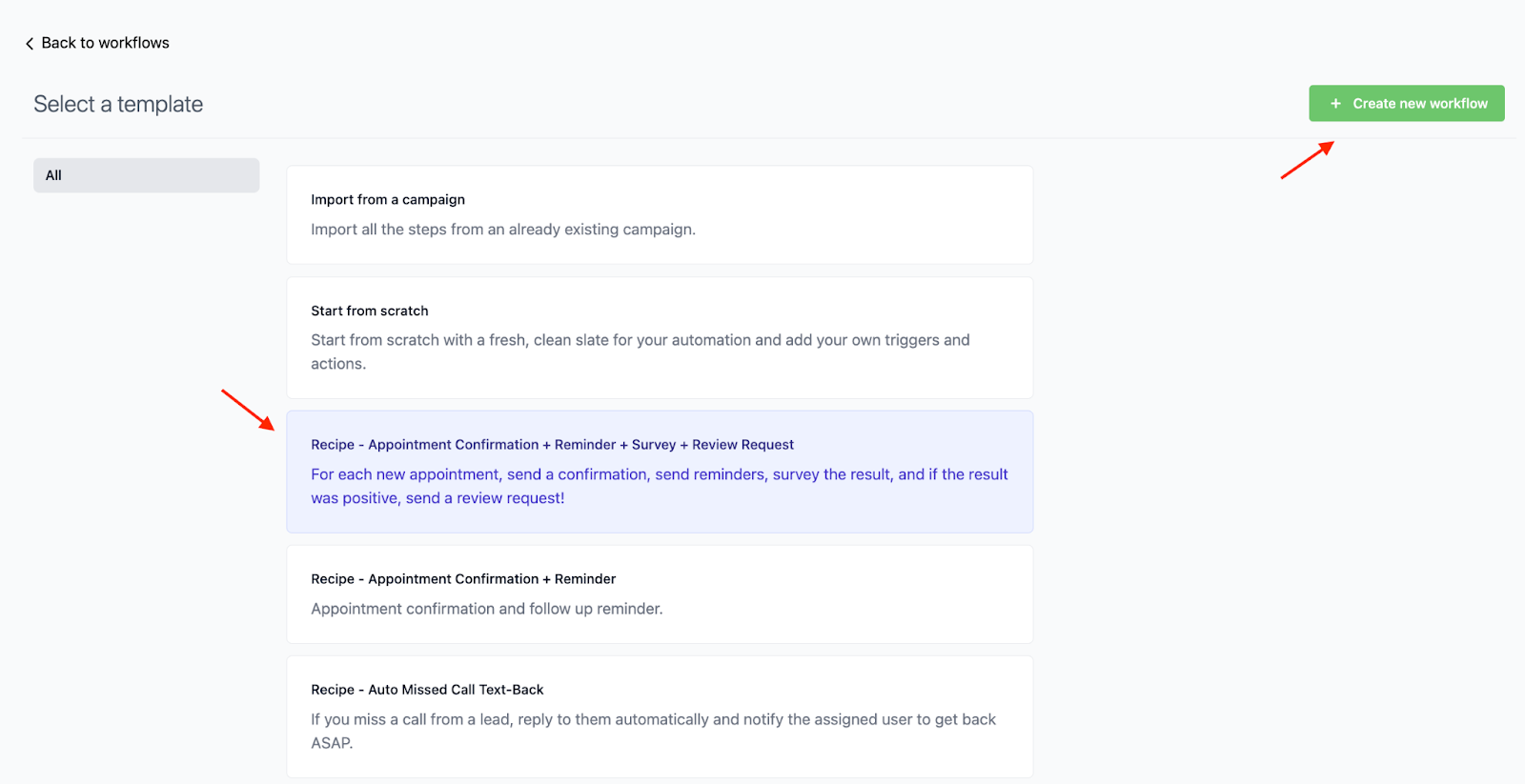Click the 'Create new workflow' label text
The height and width of the screenshot is (784, 1525).
[x=1419, y=104]
